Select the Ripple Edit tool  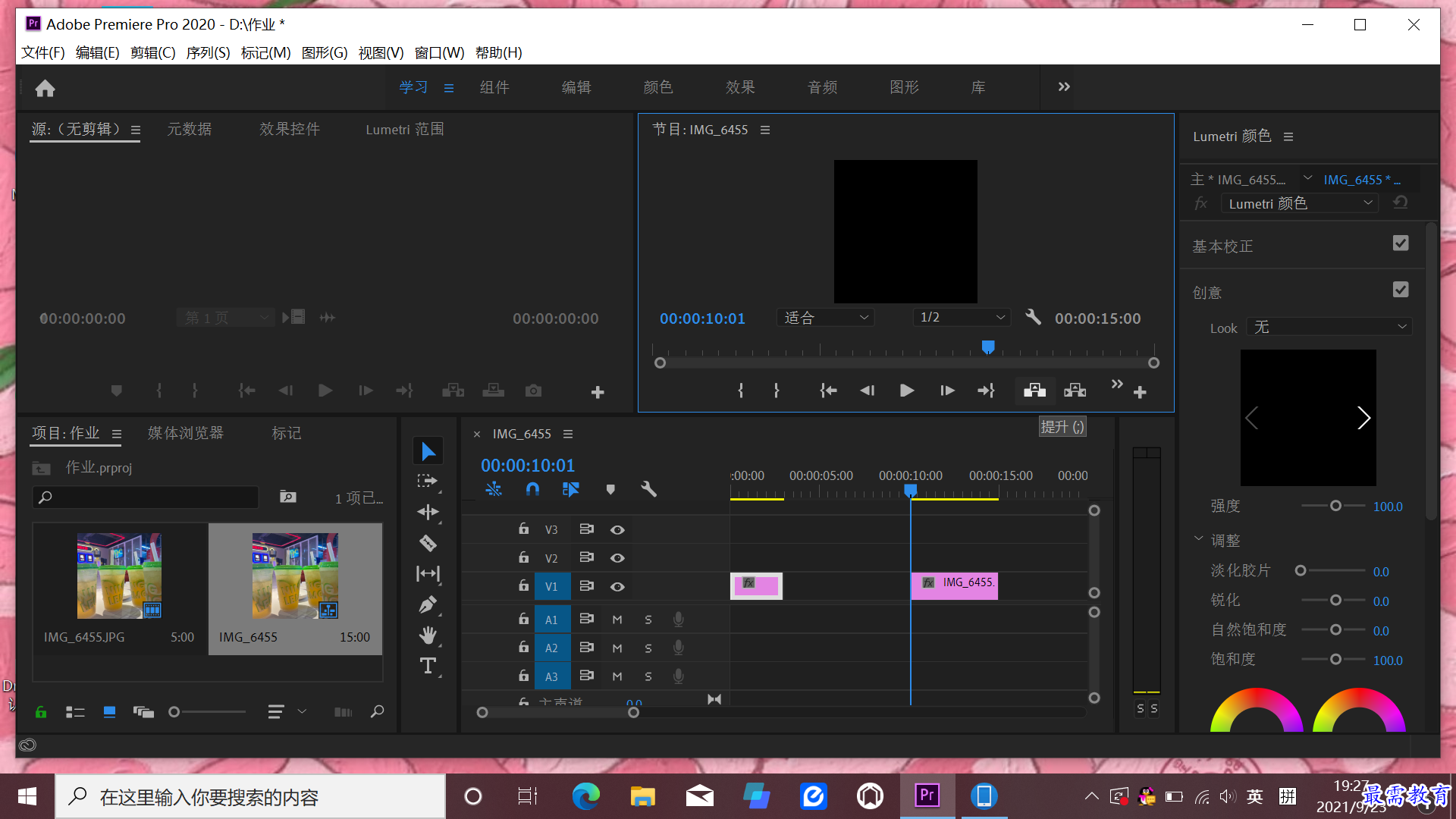click(428, 512)
